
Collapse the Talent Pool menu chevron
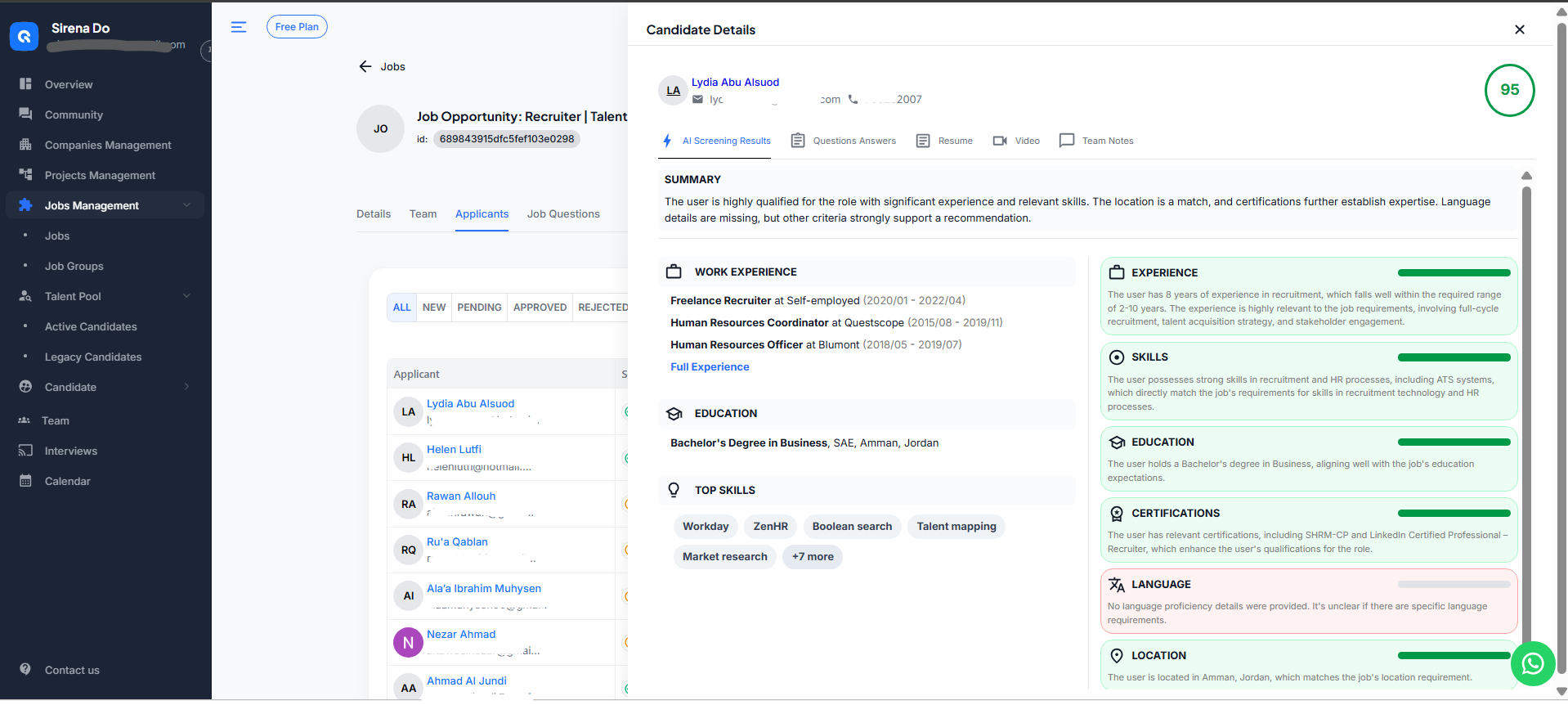(x=186, y=295)
